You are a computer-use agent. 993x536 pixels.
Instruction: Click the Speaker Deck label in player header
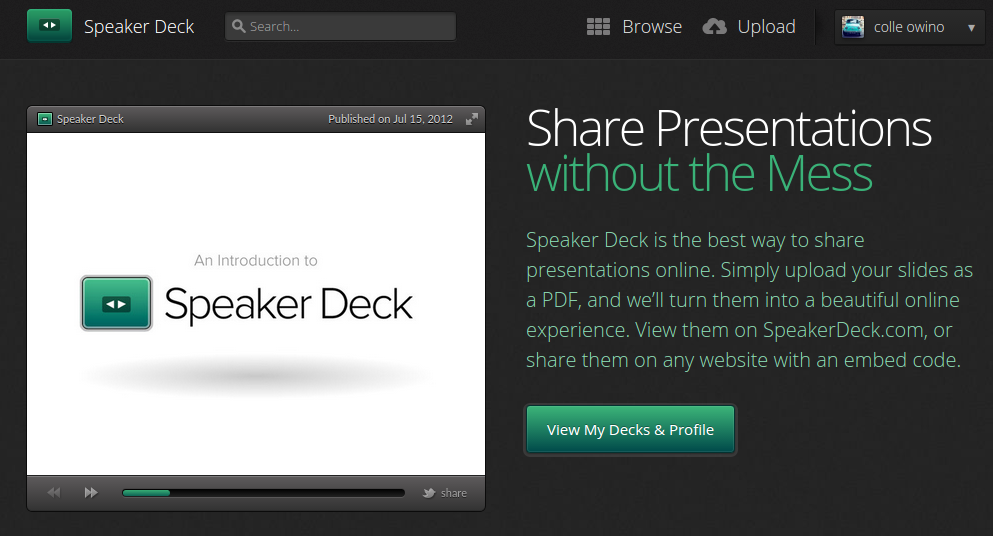tap(90, 119)
